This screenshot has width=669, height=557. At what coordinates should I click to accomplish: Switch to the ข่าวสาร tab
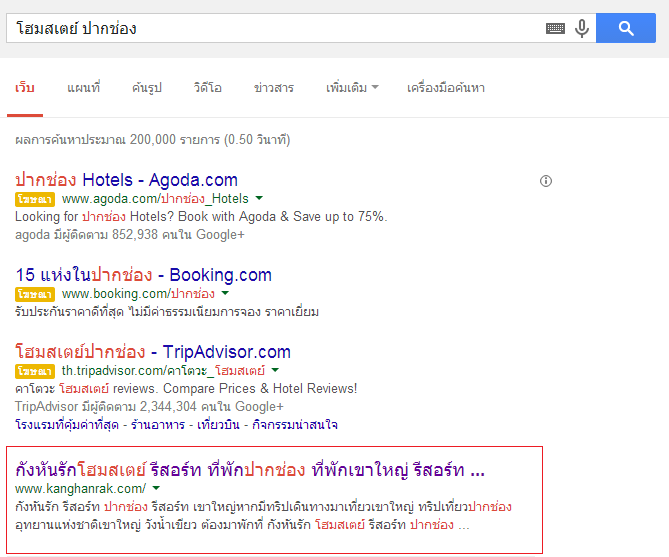273,88
